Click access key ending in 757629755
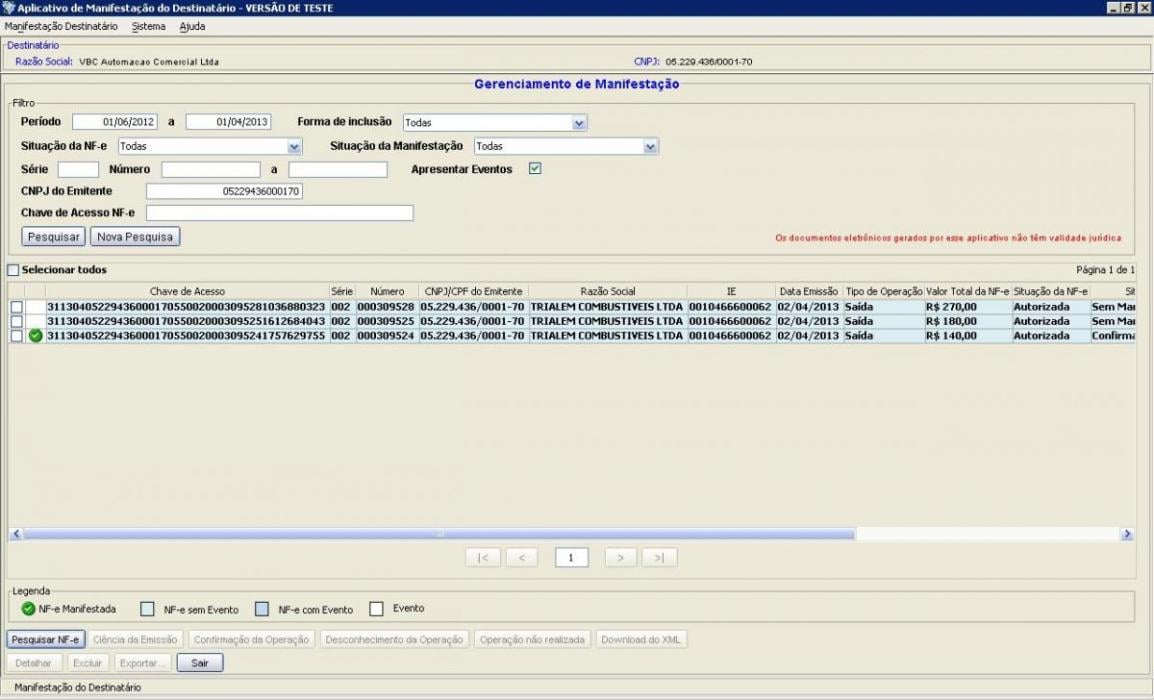This screenshot has width=1154, height=700. [186, 336]
